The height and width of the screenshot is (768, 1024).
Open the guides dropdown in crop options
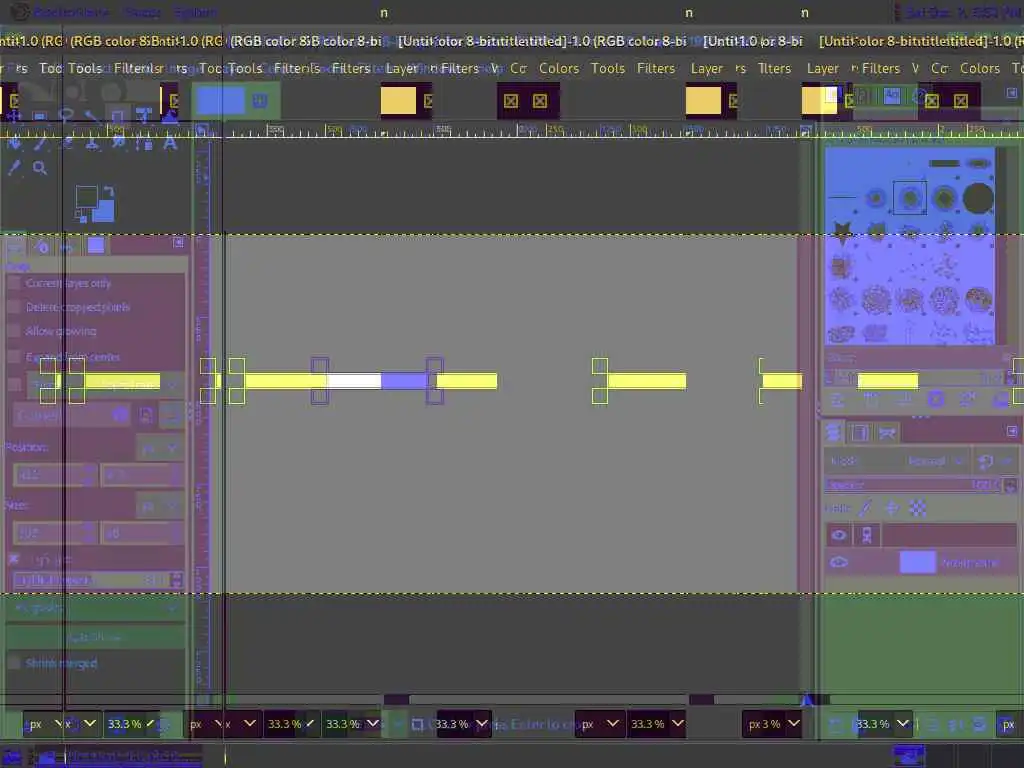pos(97,609)
